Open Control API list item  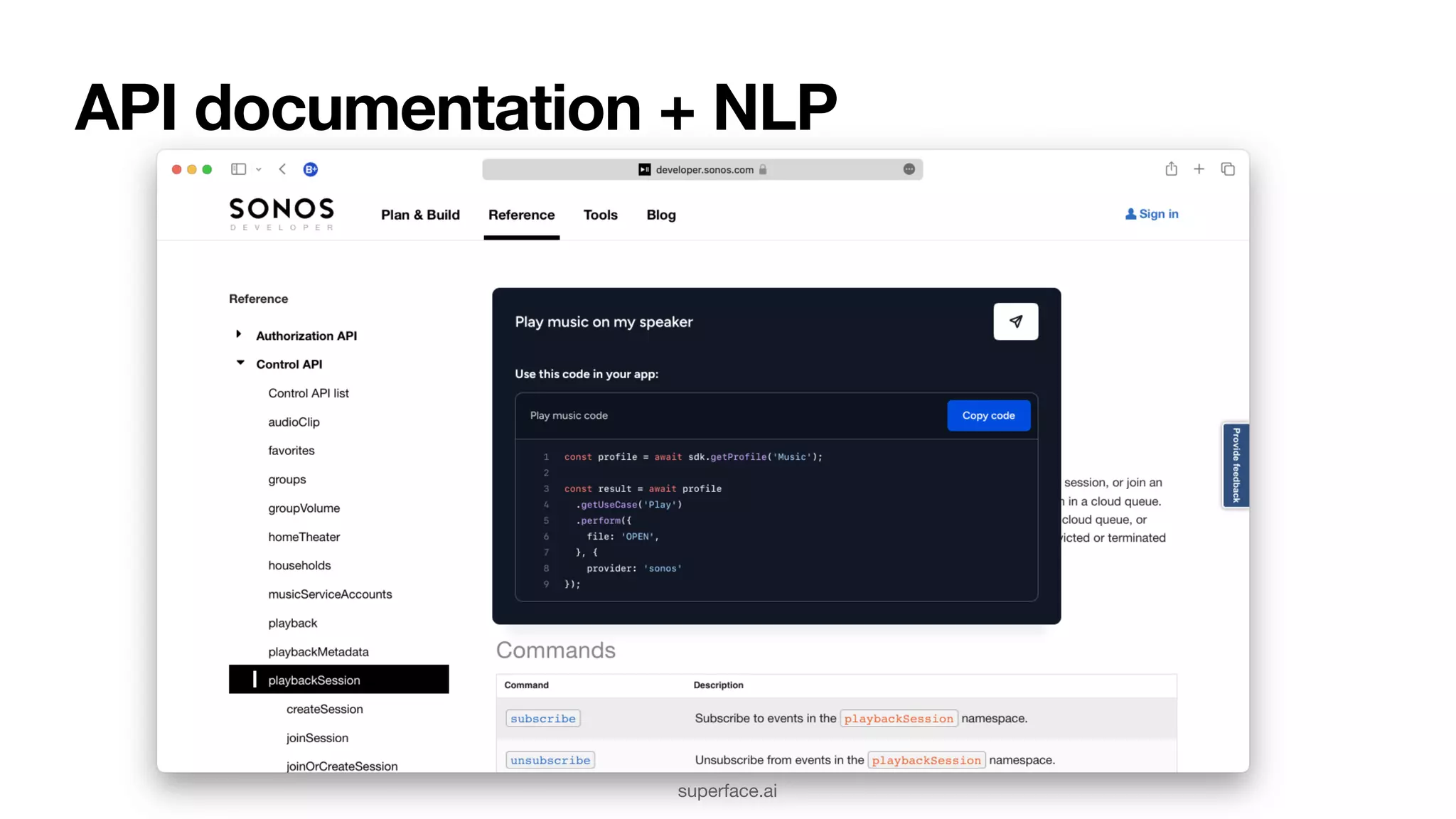pos(309,393)
